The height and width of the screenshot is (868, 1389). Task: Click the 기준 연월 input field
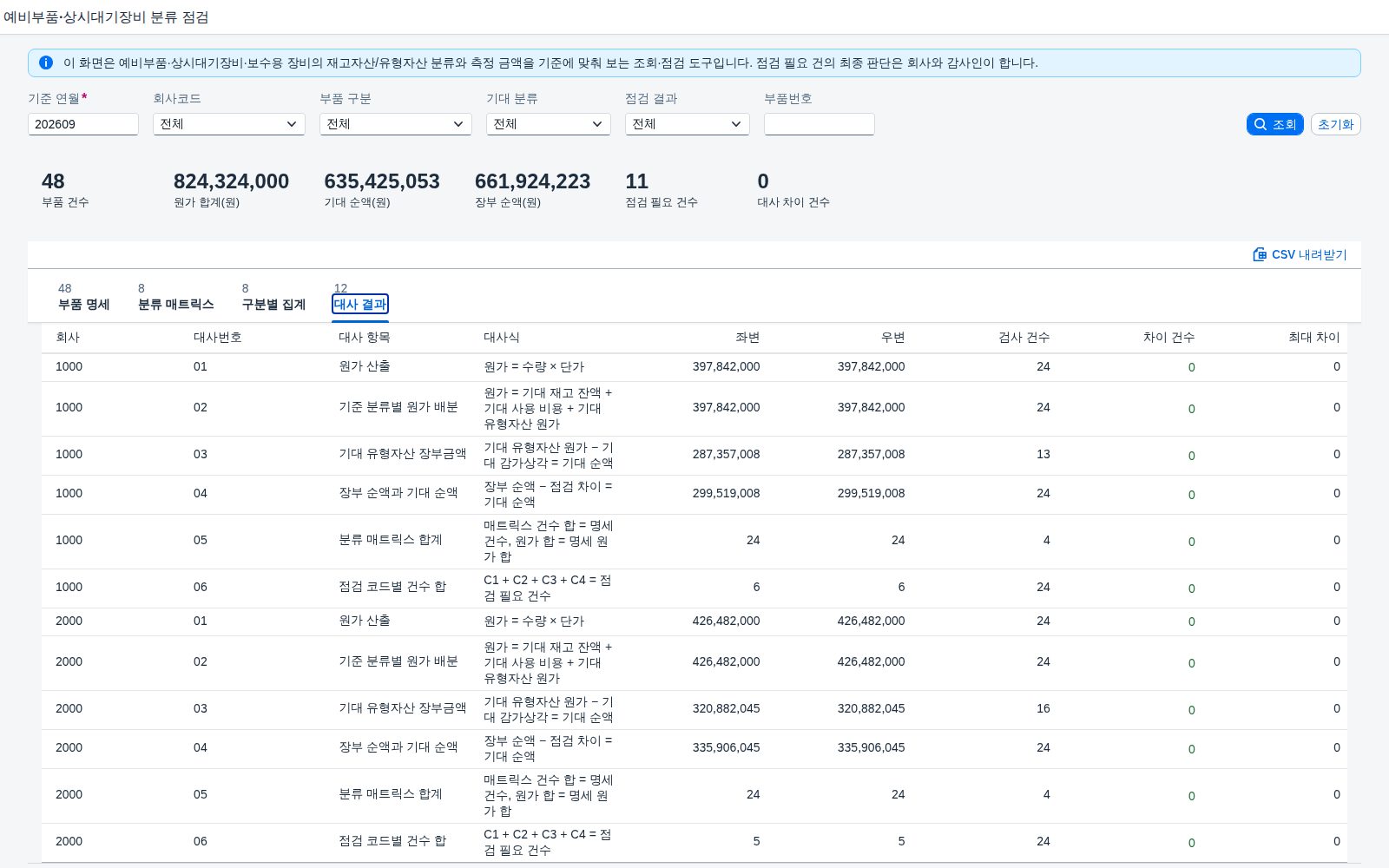pos(83,124)
